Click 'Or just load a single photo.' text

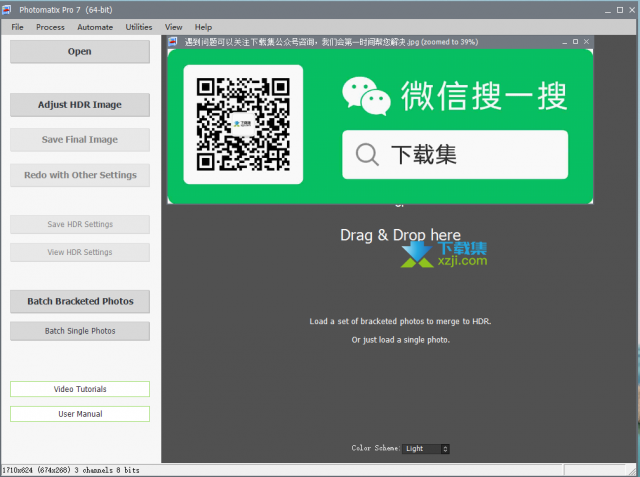pos(400,340)
